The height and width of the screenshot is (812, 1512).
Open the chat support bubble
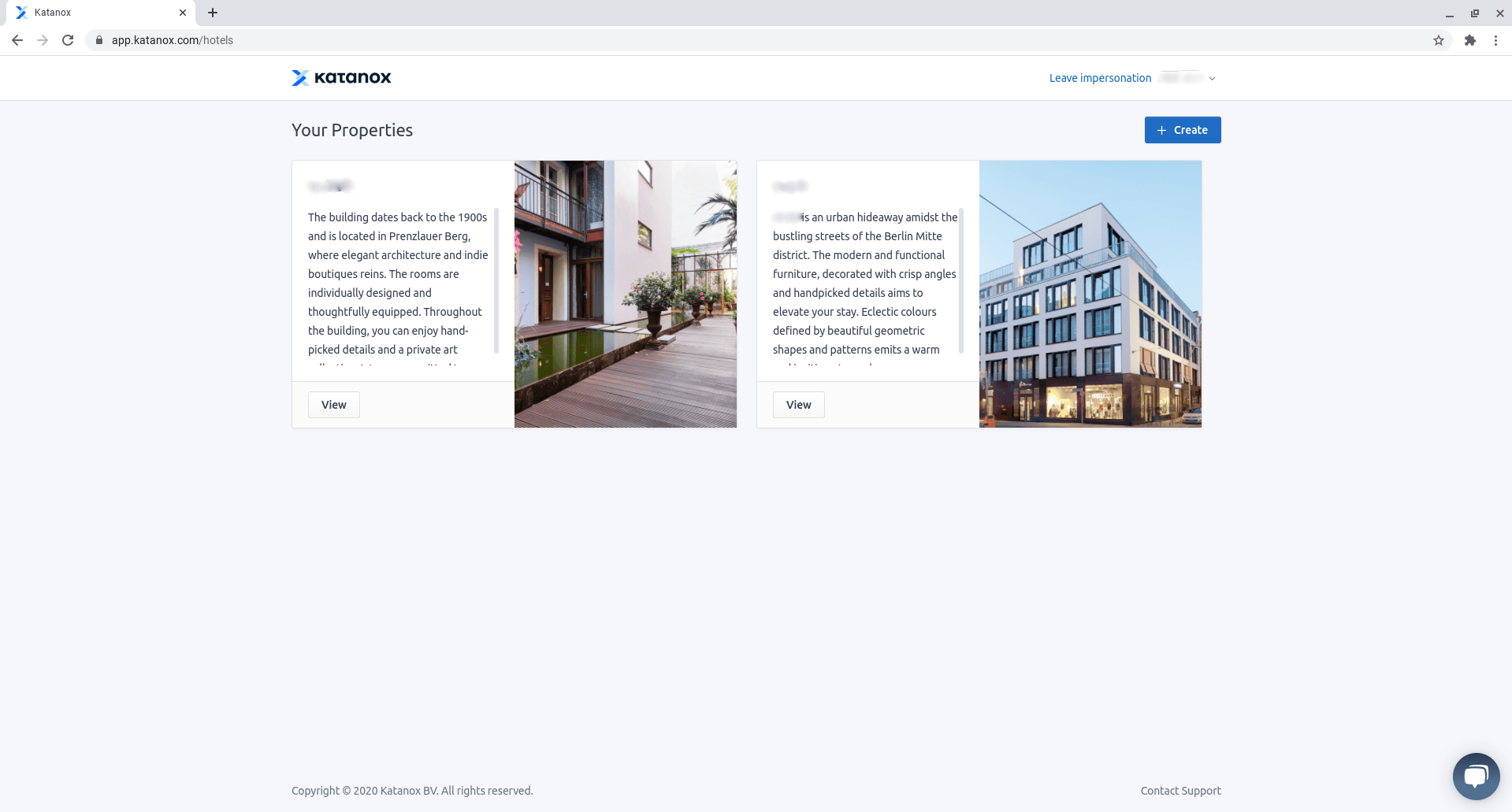click(1476, 776)
